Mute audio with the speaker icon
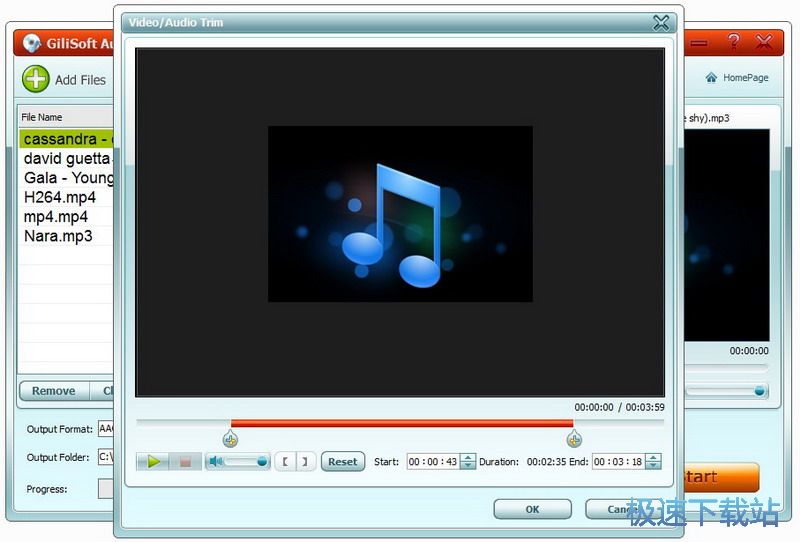This screenshot has height=542, width=800. click(214, 461)
